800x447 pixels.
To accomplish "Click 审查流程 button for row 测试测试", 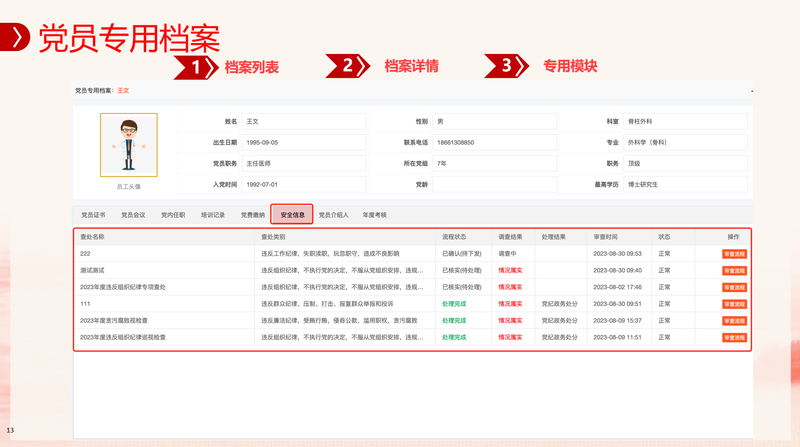I will [734, 271].
